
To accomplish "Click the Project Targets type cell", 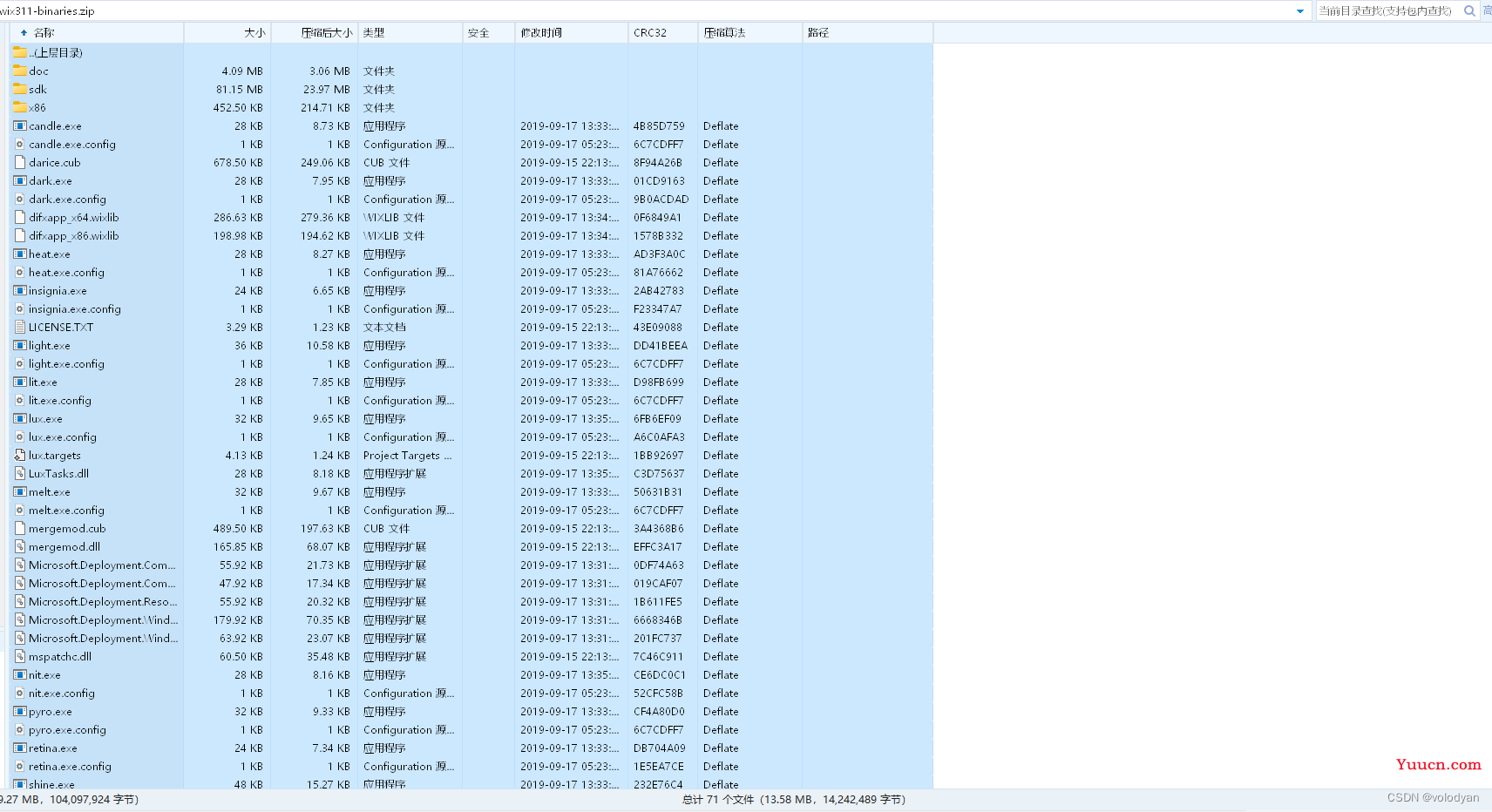I will tap(407, 455).
